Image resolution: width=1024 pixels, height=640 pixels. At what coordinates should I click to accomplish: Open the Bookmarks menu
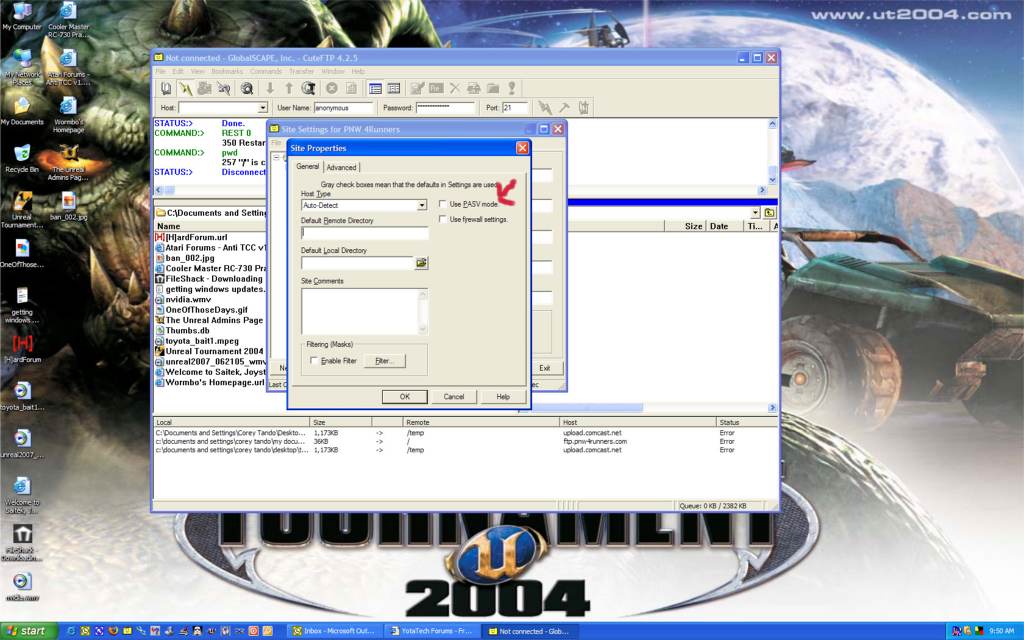[x=227, y=71]
